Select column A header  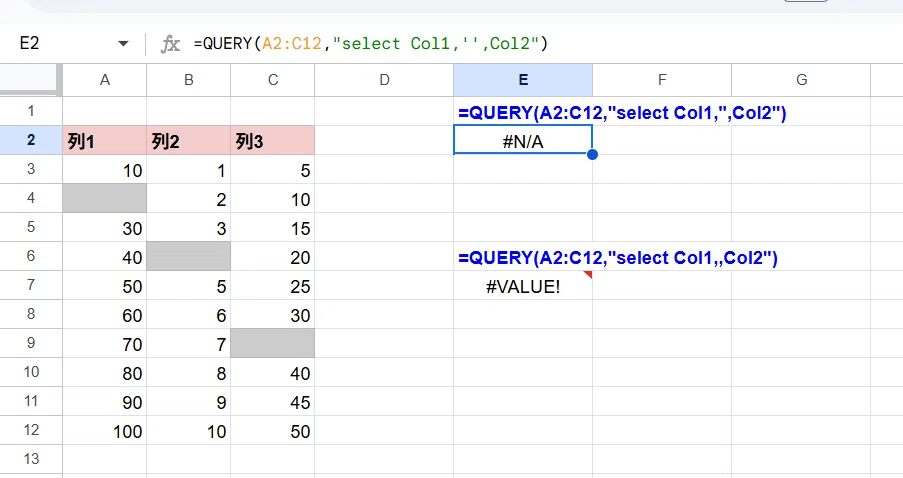105,80
